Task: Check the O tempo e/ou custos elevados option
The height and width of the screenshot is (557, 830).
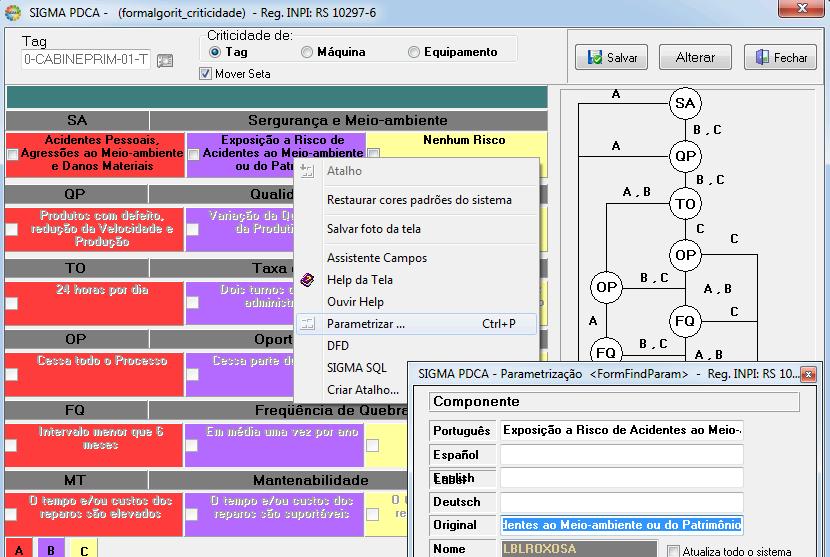Action: pos(12,514)
